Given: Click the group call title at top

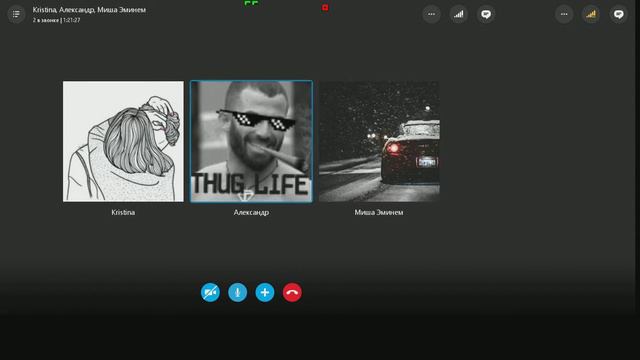Looking at the screenshot, I should coord(89,10).
